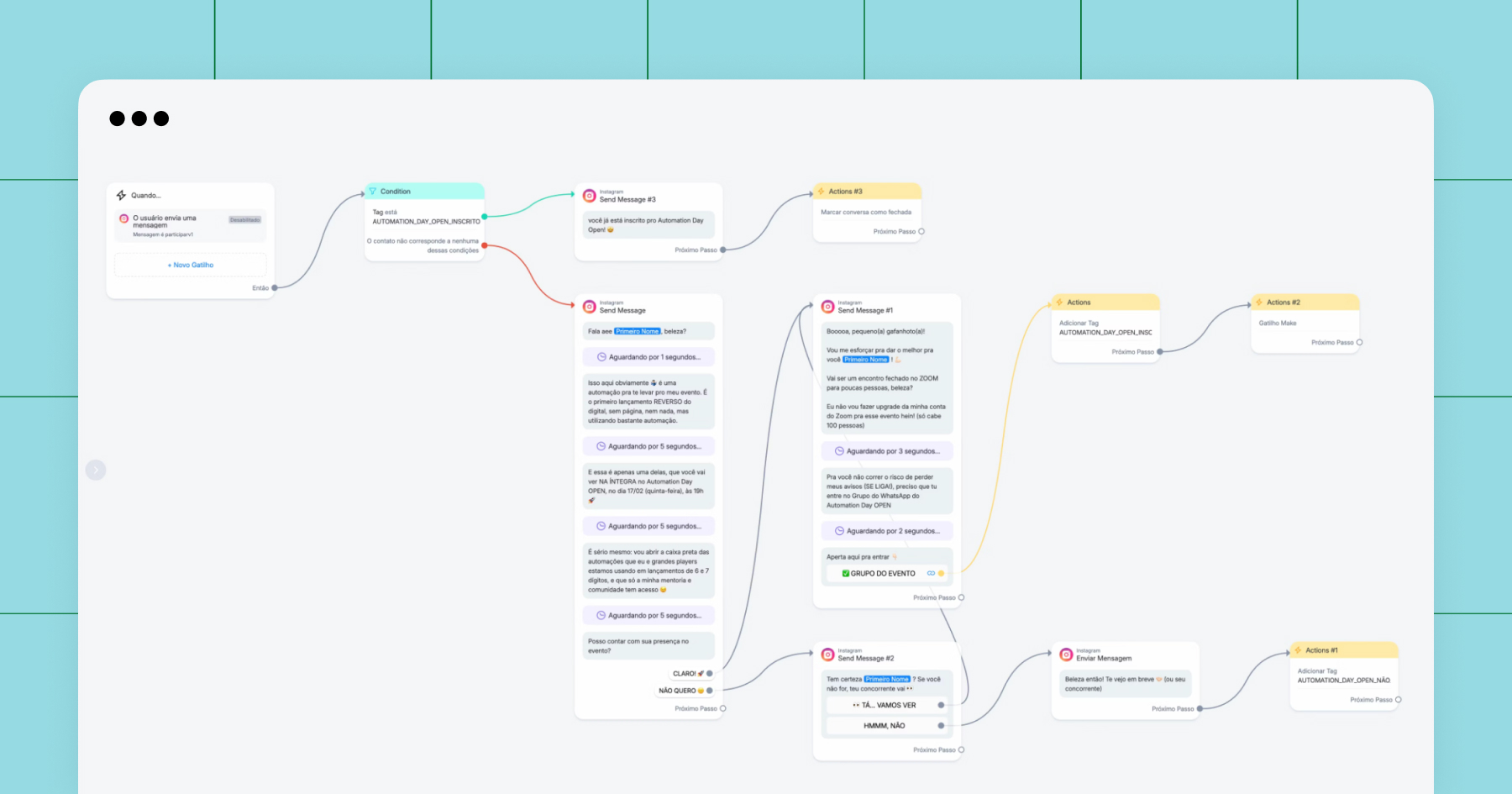This screenshot has width=1512, height=794.
Task: Click Instagram icon of main Send Message node
Action: 590,307
